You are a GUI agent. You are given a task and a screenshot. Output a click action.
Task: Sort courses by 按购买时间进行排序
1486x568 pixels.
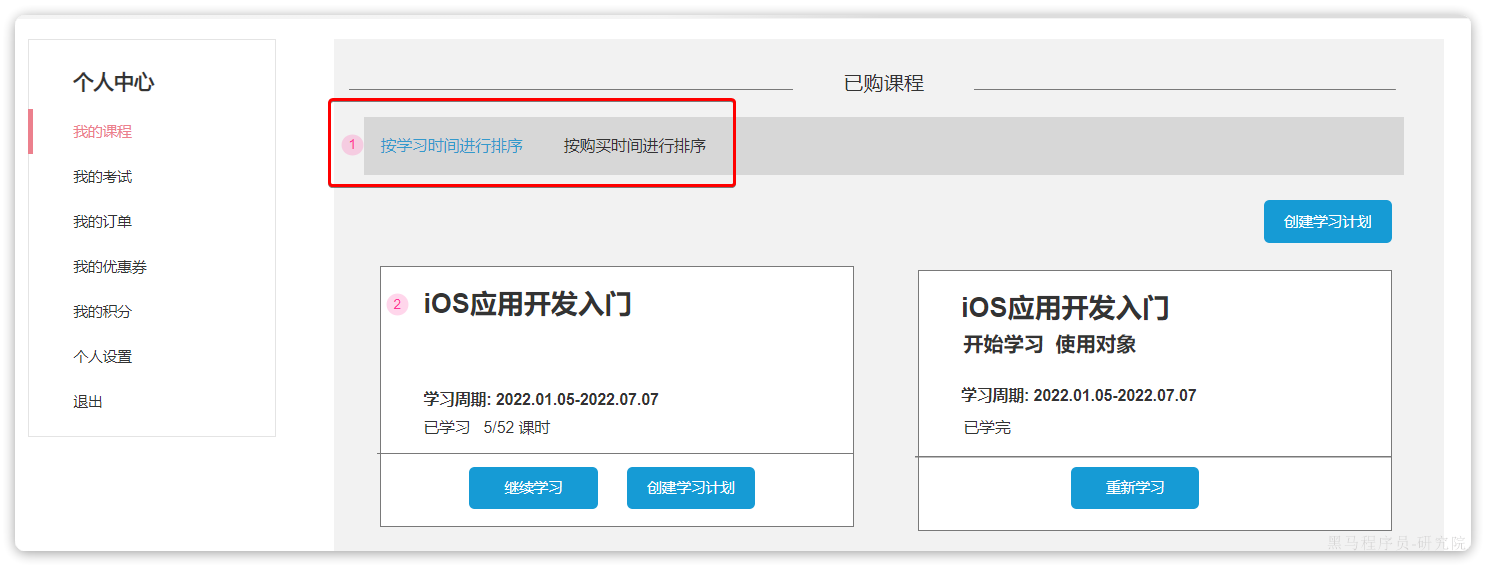point(635,146)
